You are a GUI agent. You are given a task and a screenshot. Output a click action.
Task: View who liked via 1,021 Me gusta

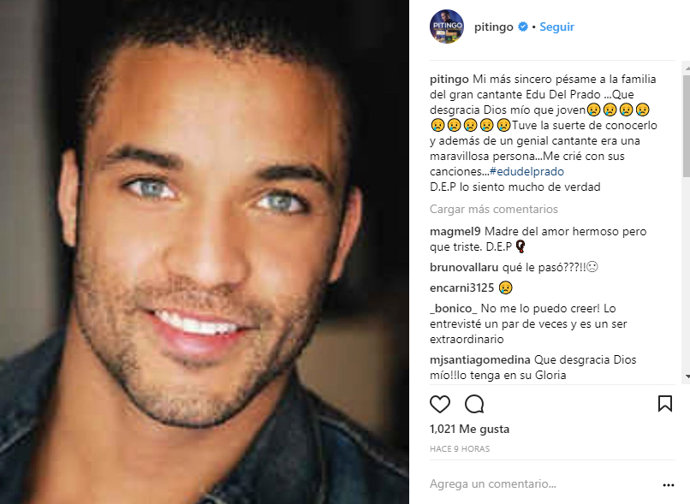click(469, 429)
